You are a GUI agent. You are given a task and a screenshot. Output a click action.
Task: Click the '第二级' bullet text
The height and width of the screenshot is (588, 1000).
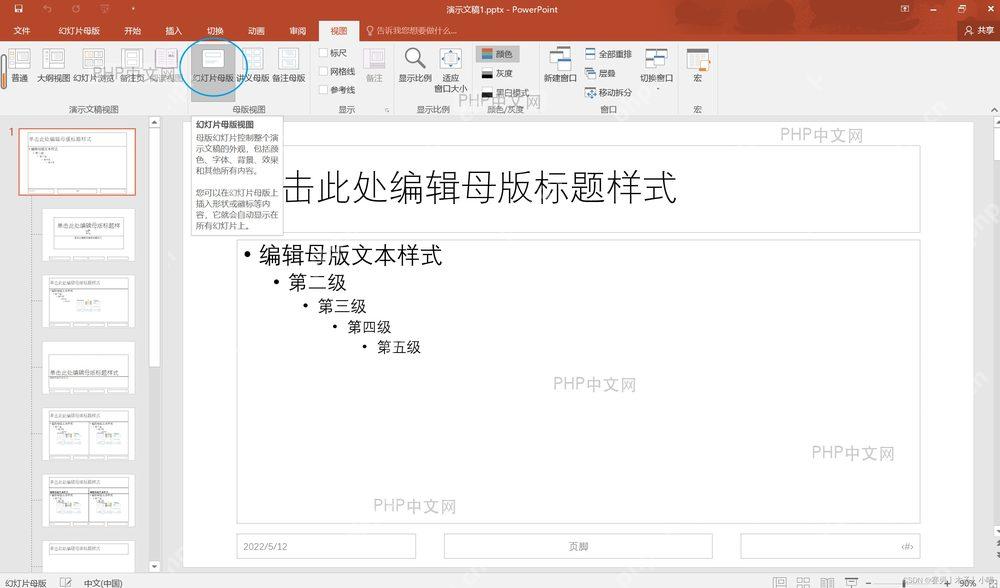click(317, 282)
